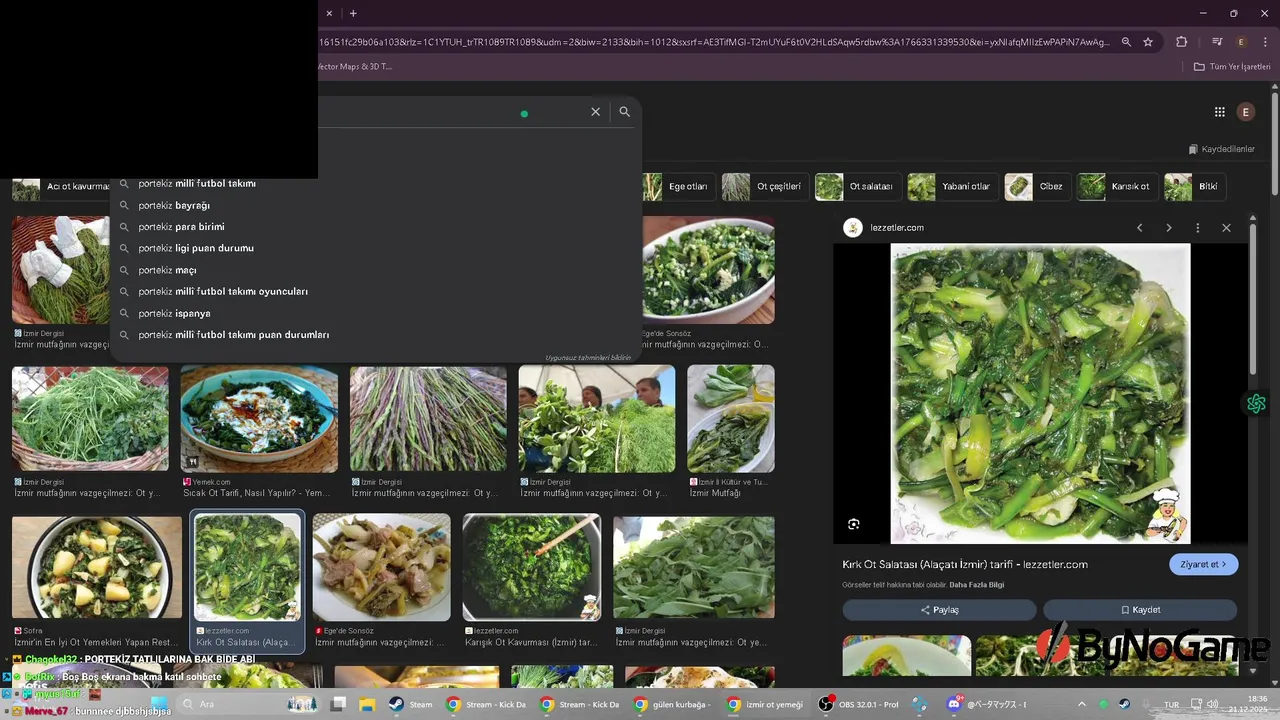Filter images by Karışık ot chip
The height and width of the screenshot is (720, 1280).
tap(1116, 187)
